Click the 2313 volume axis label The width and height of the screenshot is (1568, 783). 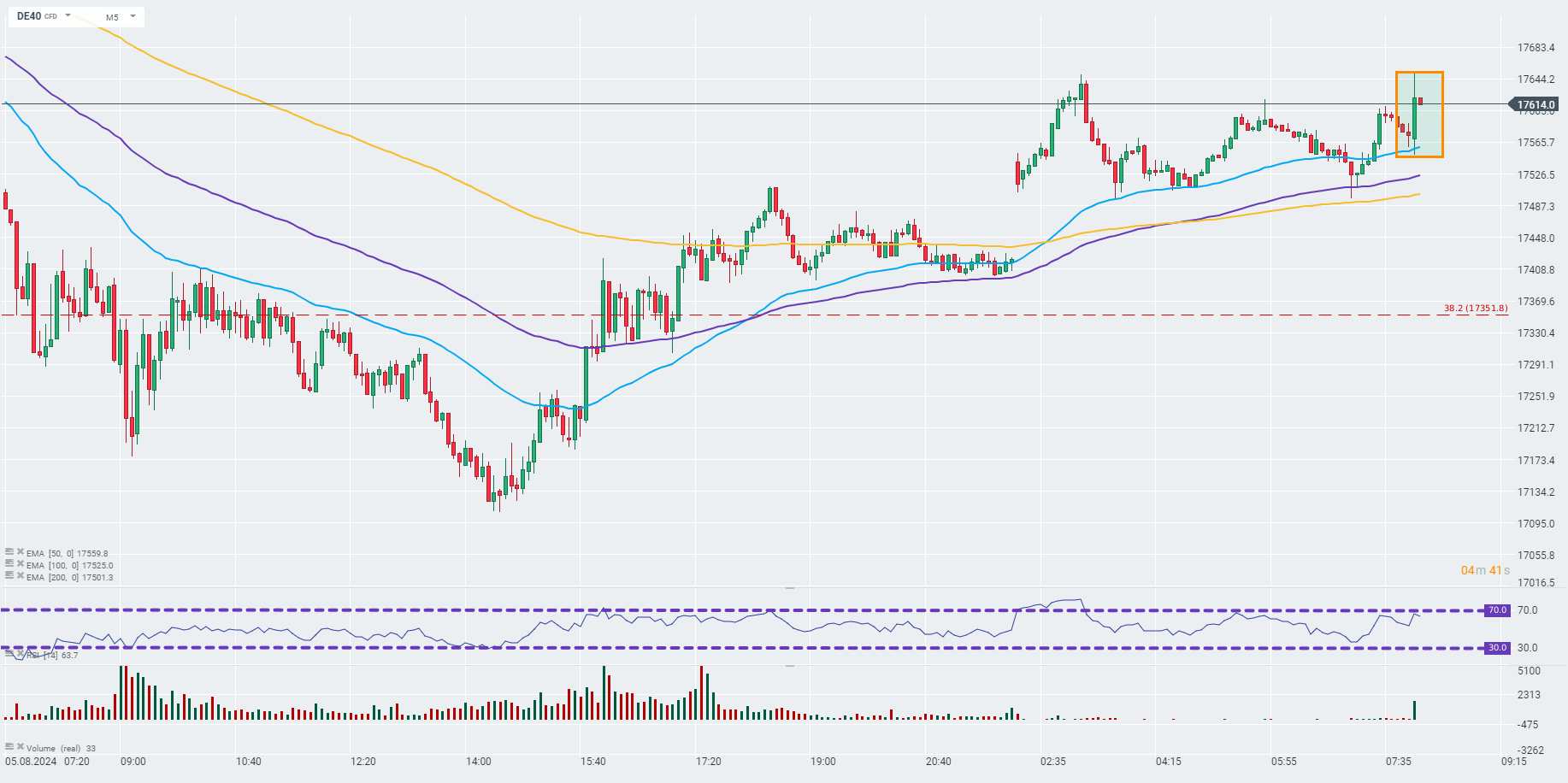tap(1530, 695)
